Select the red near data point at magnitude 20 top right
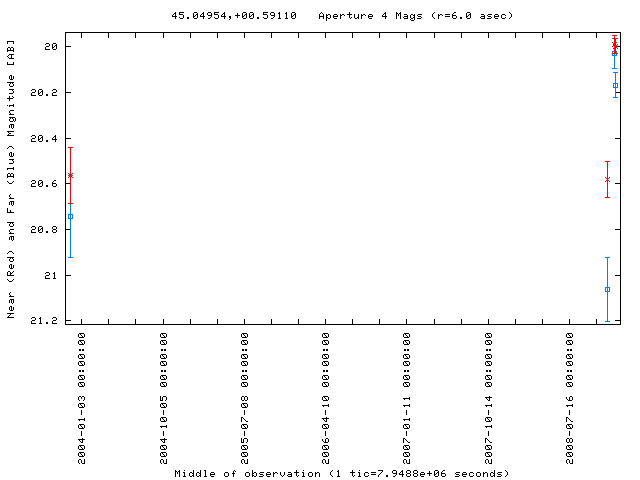Screen dimensions: 640x480 tap(615, 45)
